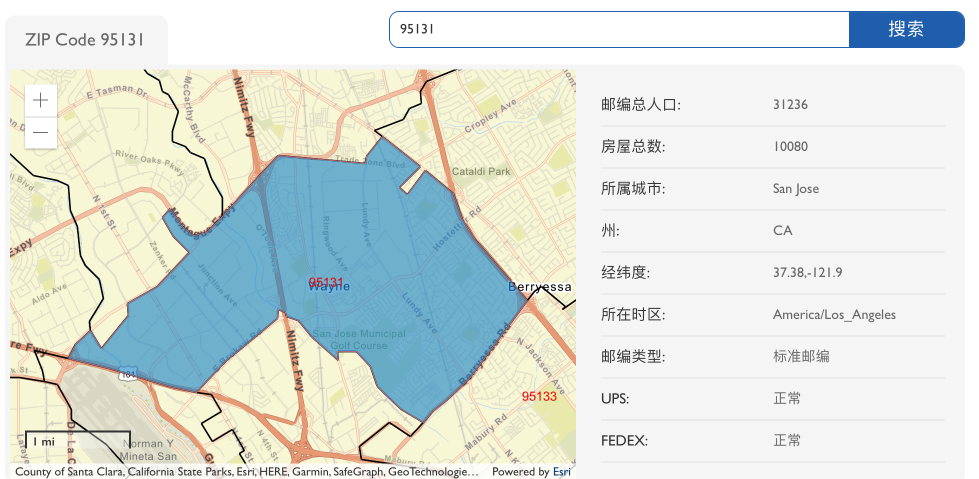Click the red 95131 label on map
979x479 pixels.
[x=326, y=282]
